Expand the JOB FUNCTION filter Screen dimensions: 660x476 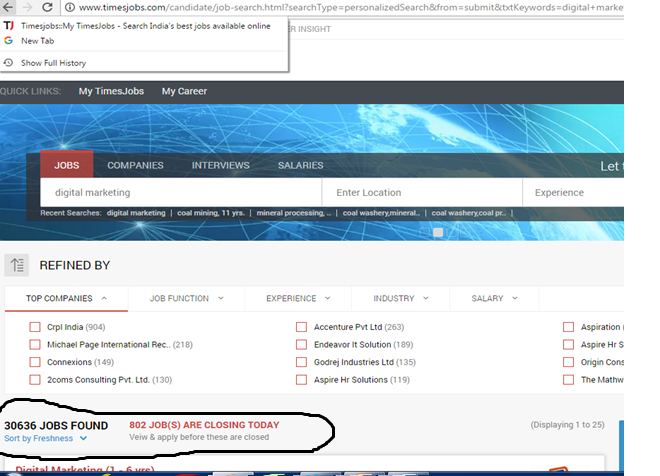click(x=186, y=298)
